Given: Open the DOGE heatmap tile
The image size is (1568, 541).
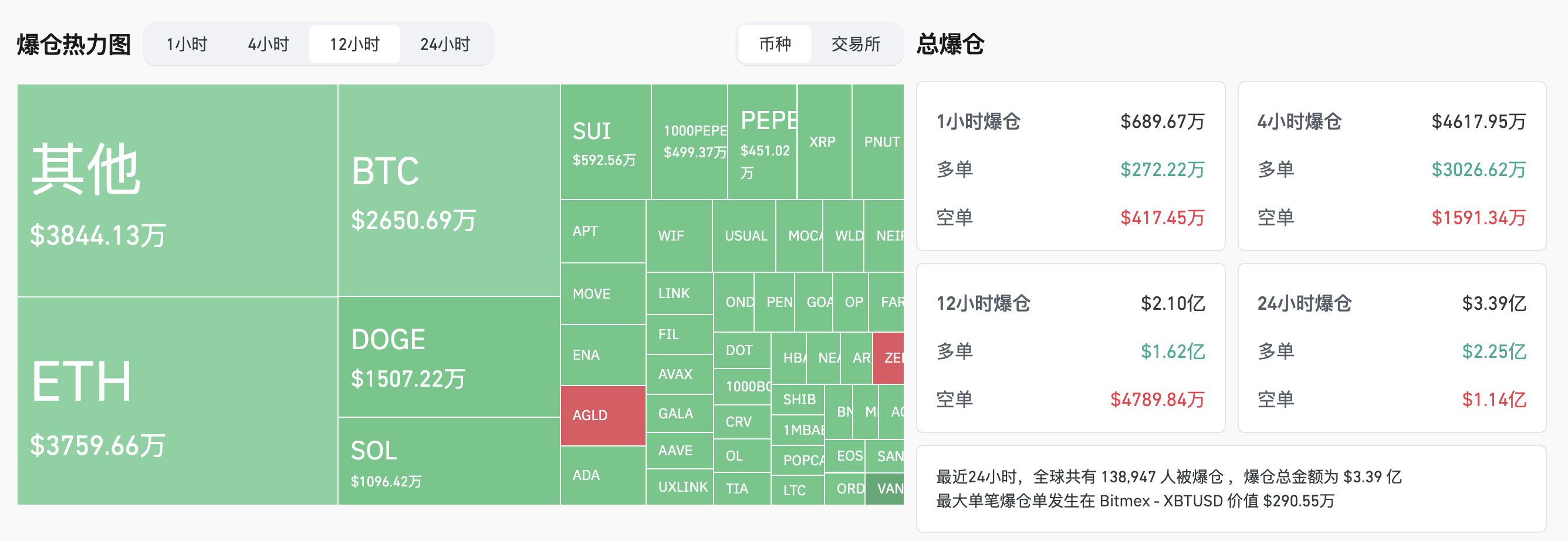Looking at the screenshot, I should tap(448, 357).
